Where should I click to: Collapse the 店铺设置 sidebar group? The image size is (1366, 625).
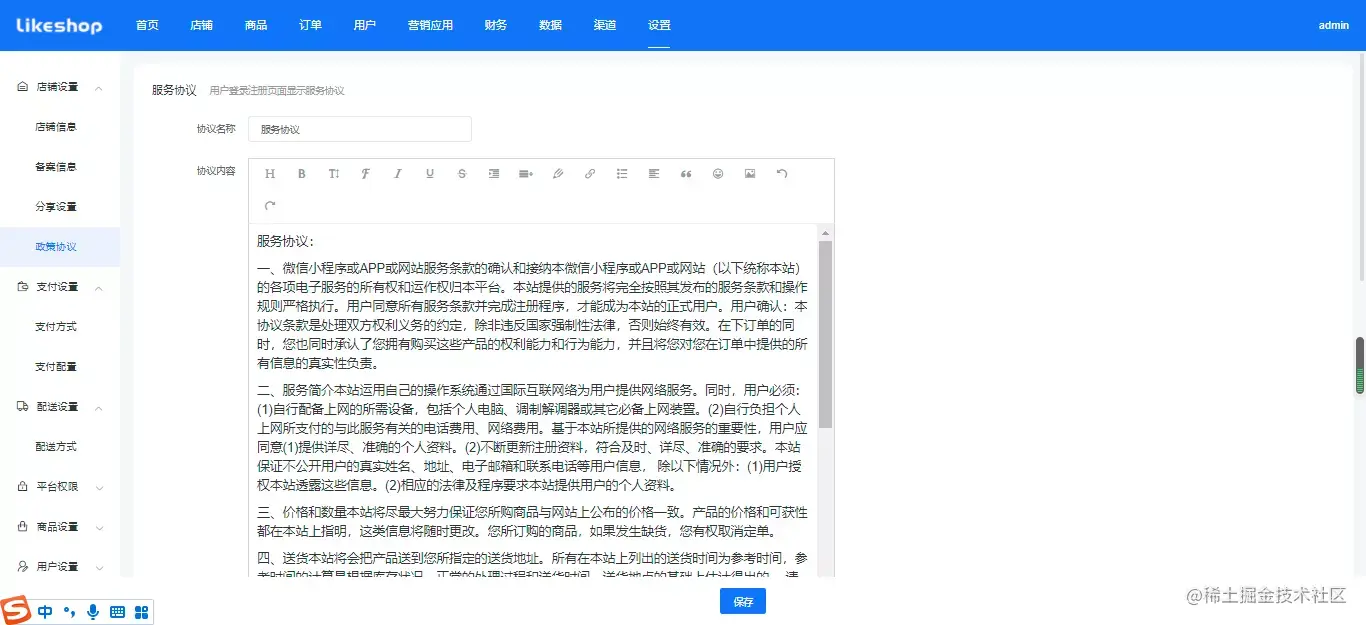pyautogui.click(x=60, y=87)
